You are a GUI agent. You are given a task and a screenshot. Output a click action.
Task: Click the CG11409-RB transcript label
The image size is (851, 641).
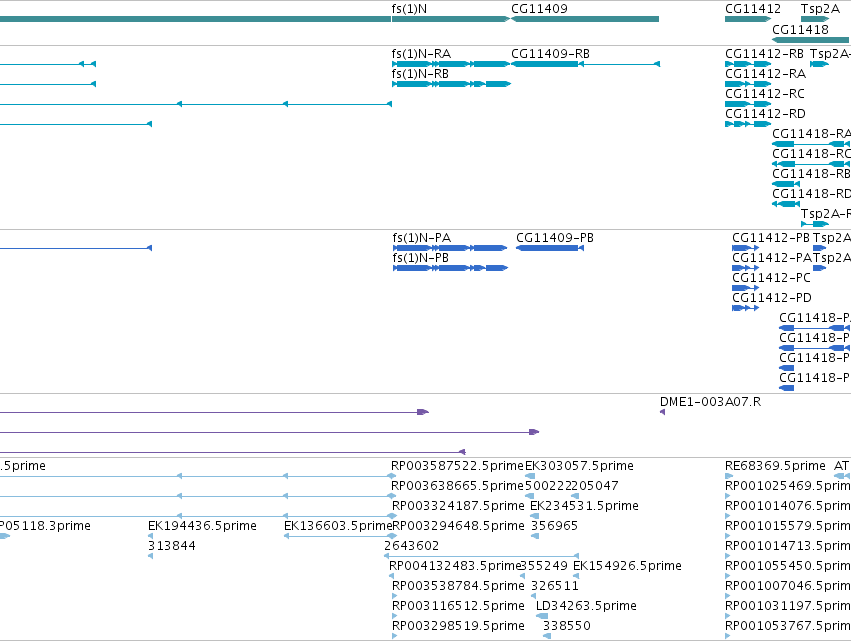550,54
